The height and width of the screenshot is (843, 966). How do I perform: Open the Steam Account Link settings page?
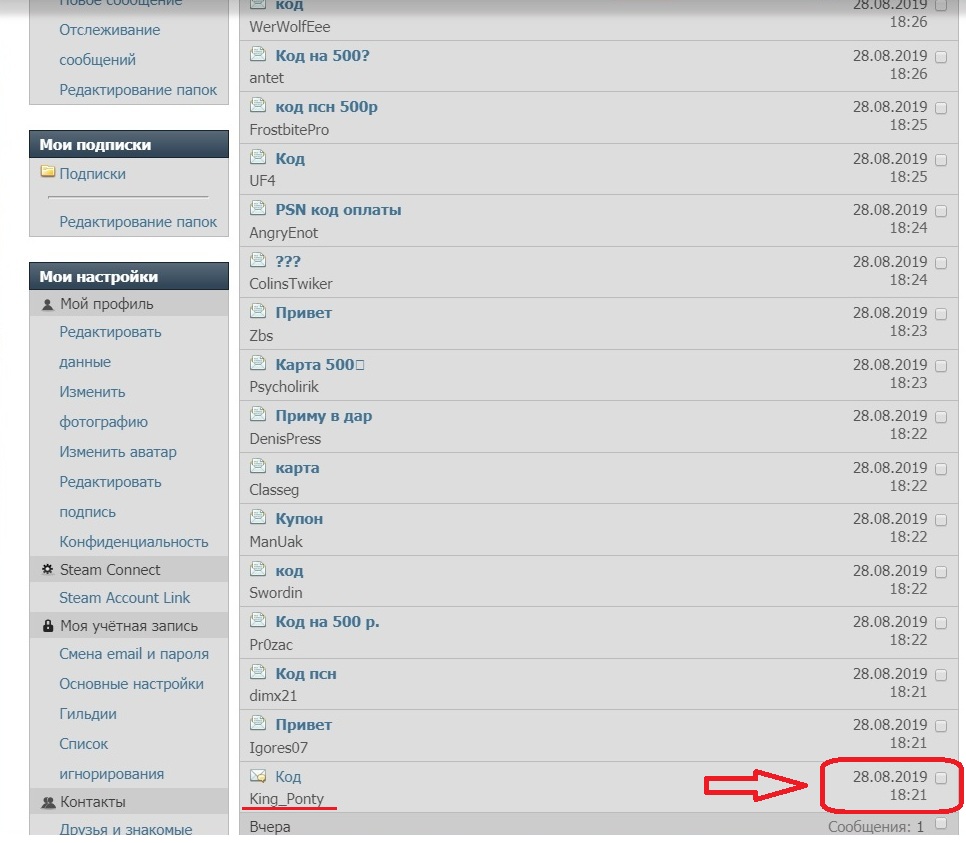(124, 598)
